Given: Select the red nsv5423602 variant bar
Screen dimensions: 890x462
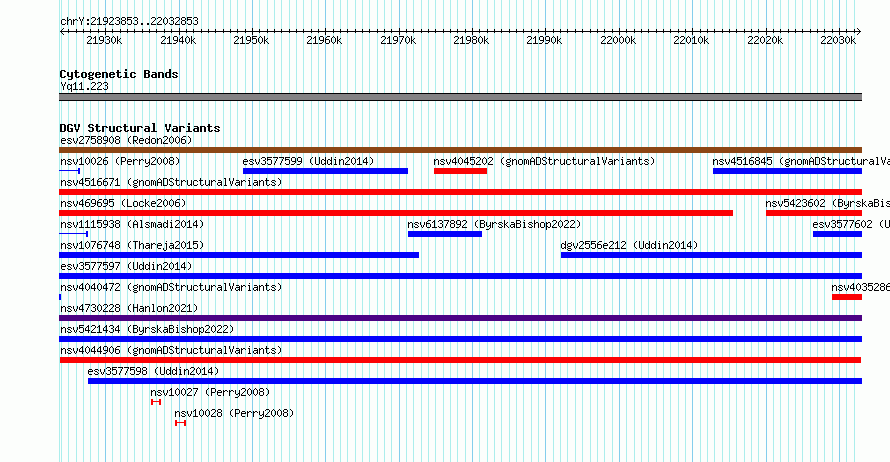Looking at the screenshot, I should click(814, 213).
